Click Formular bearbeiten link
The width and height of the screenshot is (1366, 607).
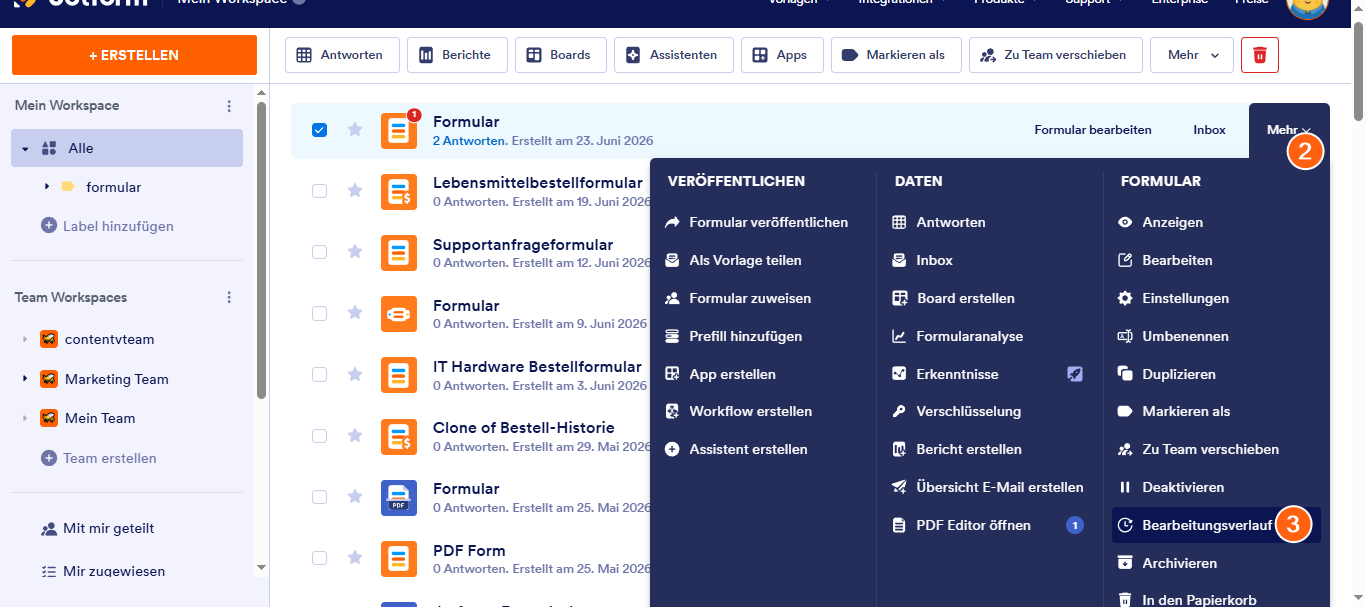[x=1093, y=130]
